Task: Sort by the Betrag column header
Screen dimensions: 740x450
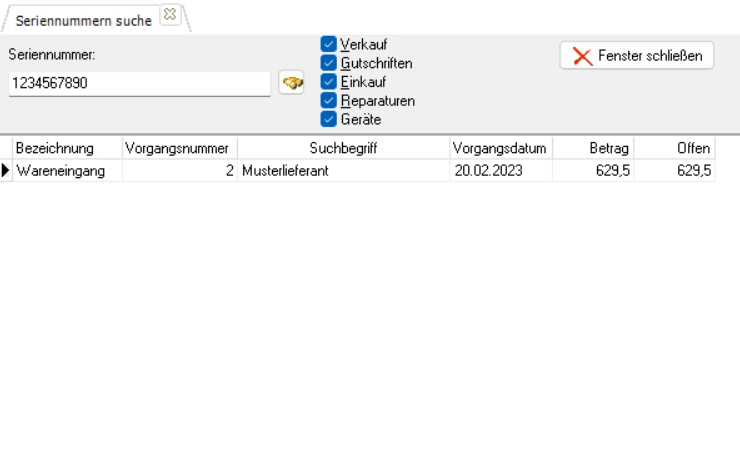Action: (x=593, y=148)
